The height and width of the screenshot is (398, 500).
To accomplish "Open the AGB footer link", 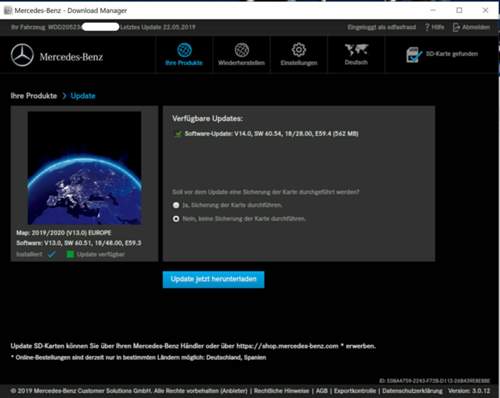I will pos(321,391).
